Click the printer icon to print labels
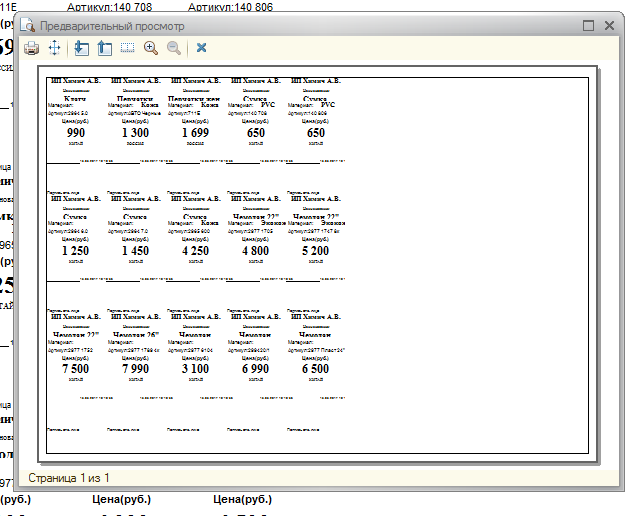Viewport: 638px width, 516px height. tap(31, 48)
